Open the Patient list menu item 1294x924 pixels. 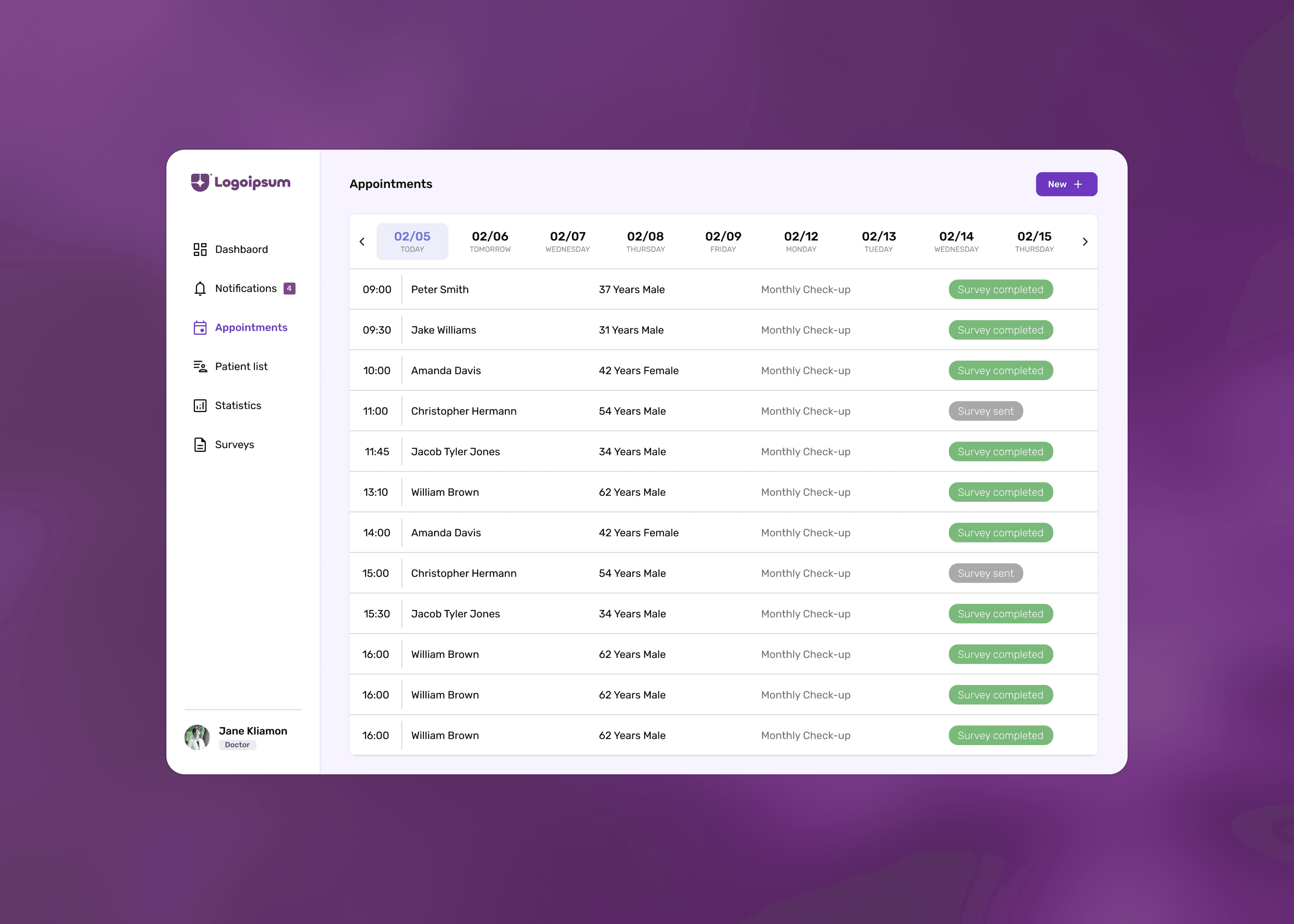(241, 367)
